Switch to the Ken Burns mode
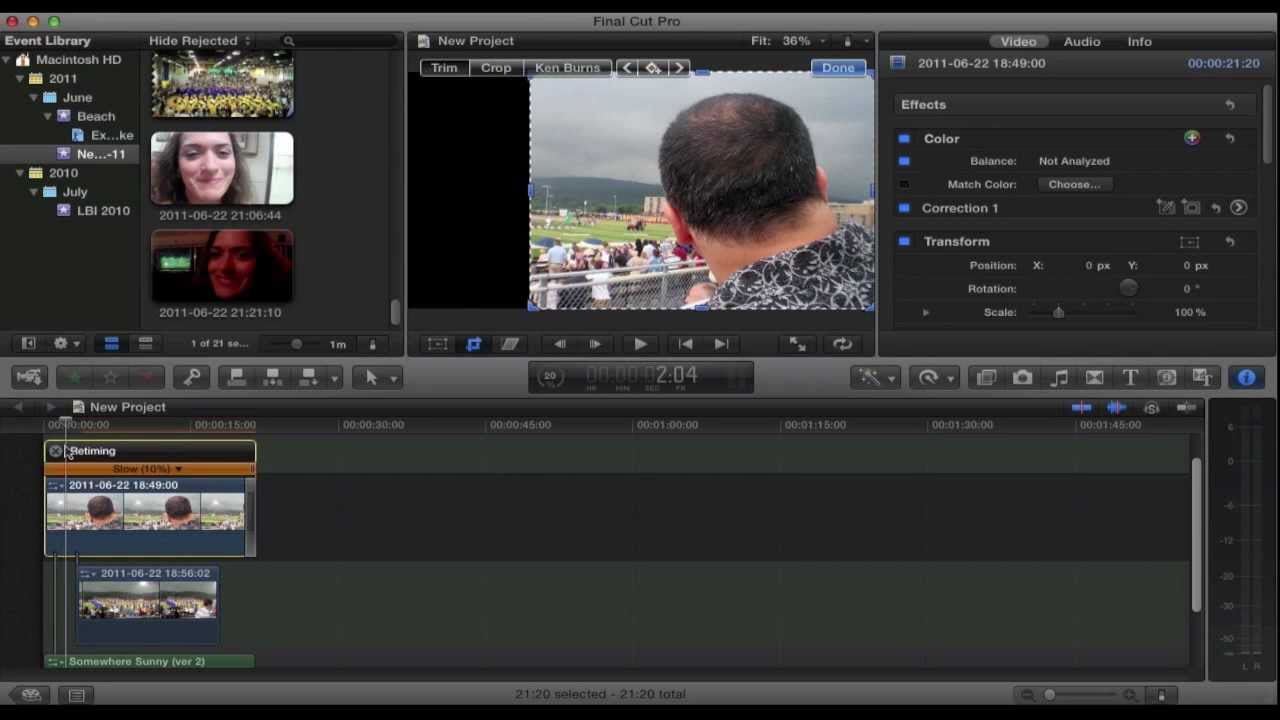 click(567, 68)
